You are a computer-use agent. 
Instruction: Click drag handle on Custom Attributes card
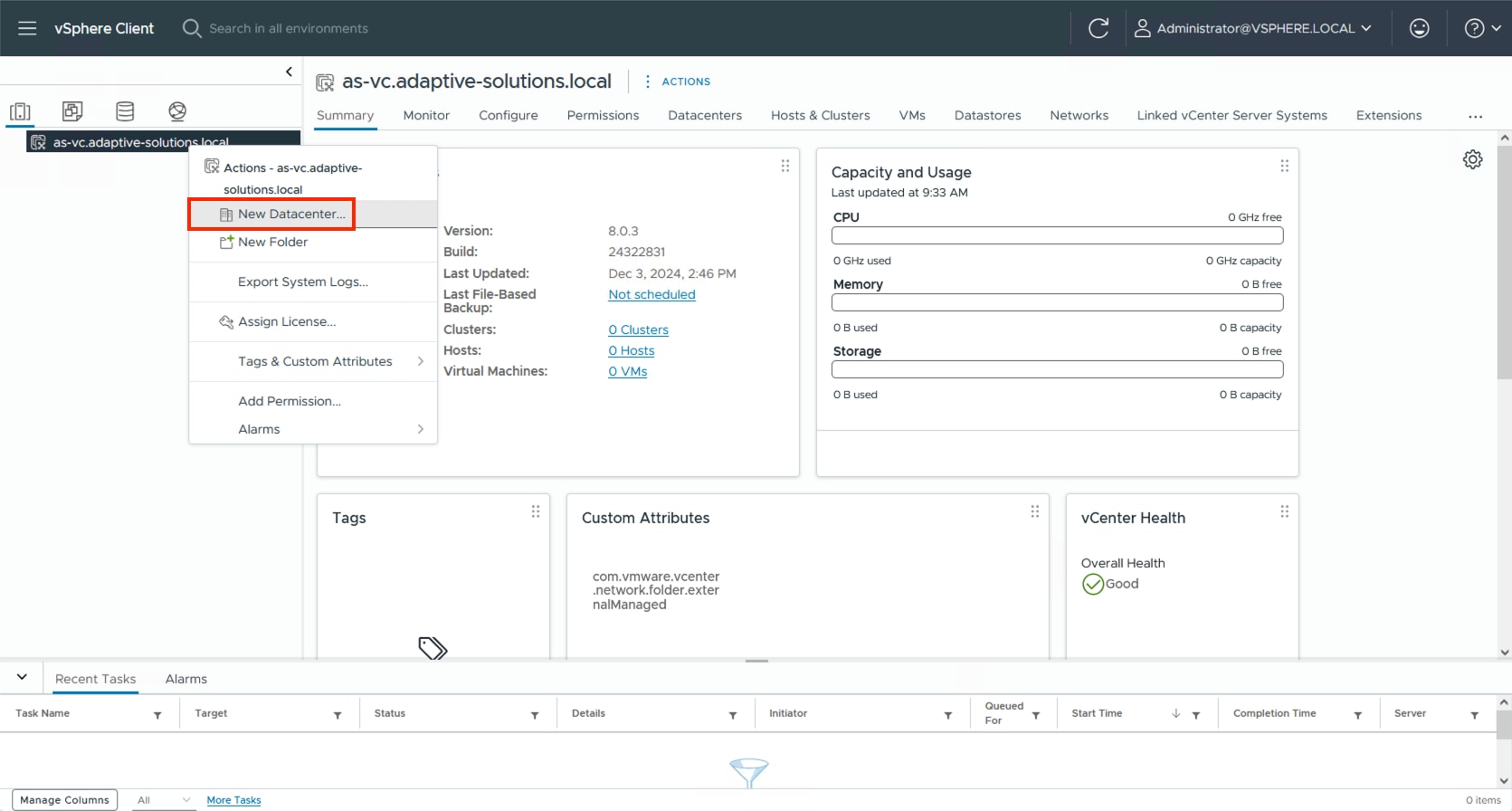pos(1034,511)
